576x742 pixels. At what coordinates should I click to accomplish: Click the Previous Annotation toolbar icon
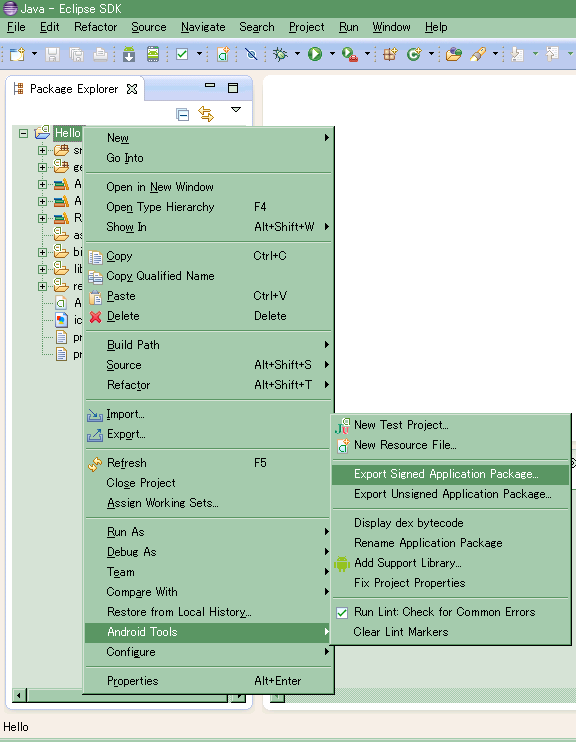[x=552, y=54]
